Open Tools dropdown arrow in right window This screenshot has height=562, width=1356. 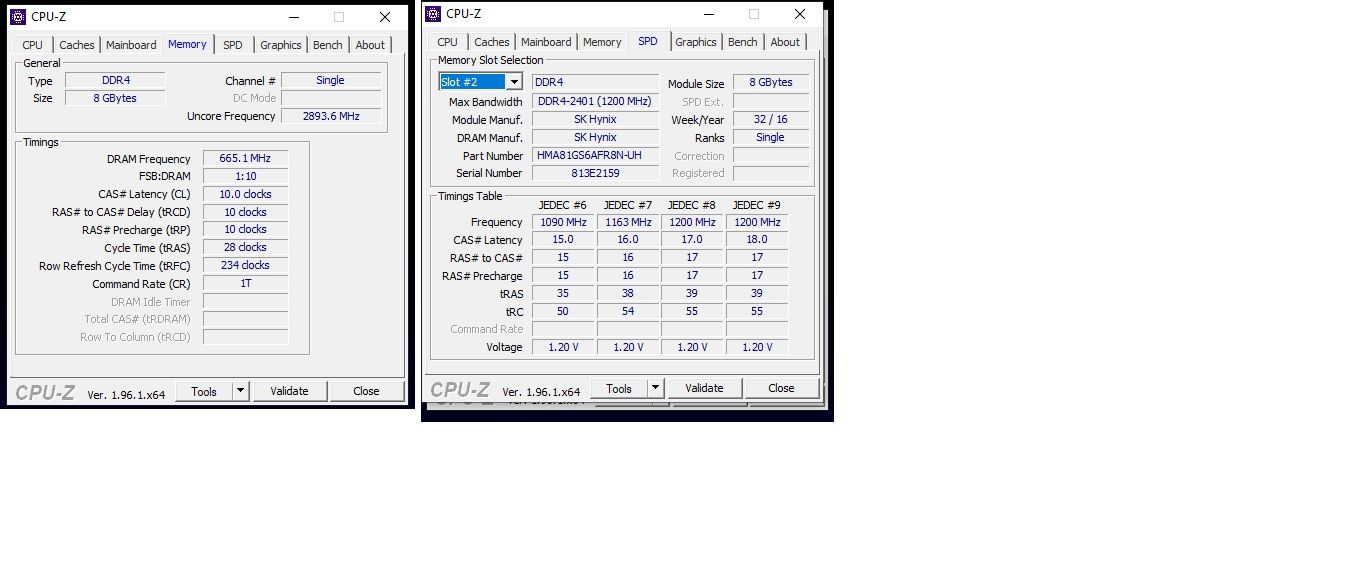tap(656, 388)
